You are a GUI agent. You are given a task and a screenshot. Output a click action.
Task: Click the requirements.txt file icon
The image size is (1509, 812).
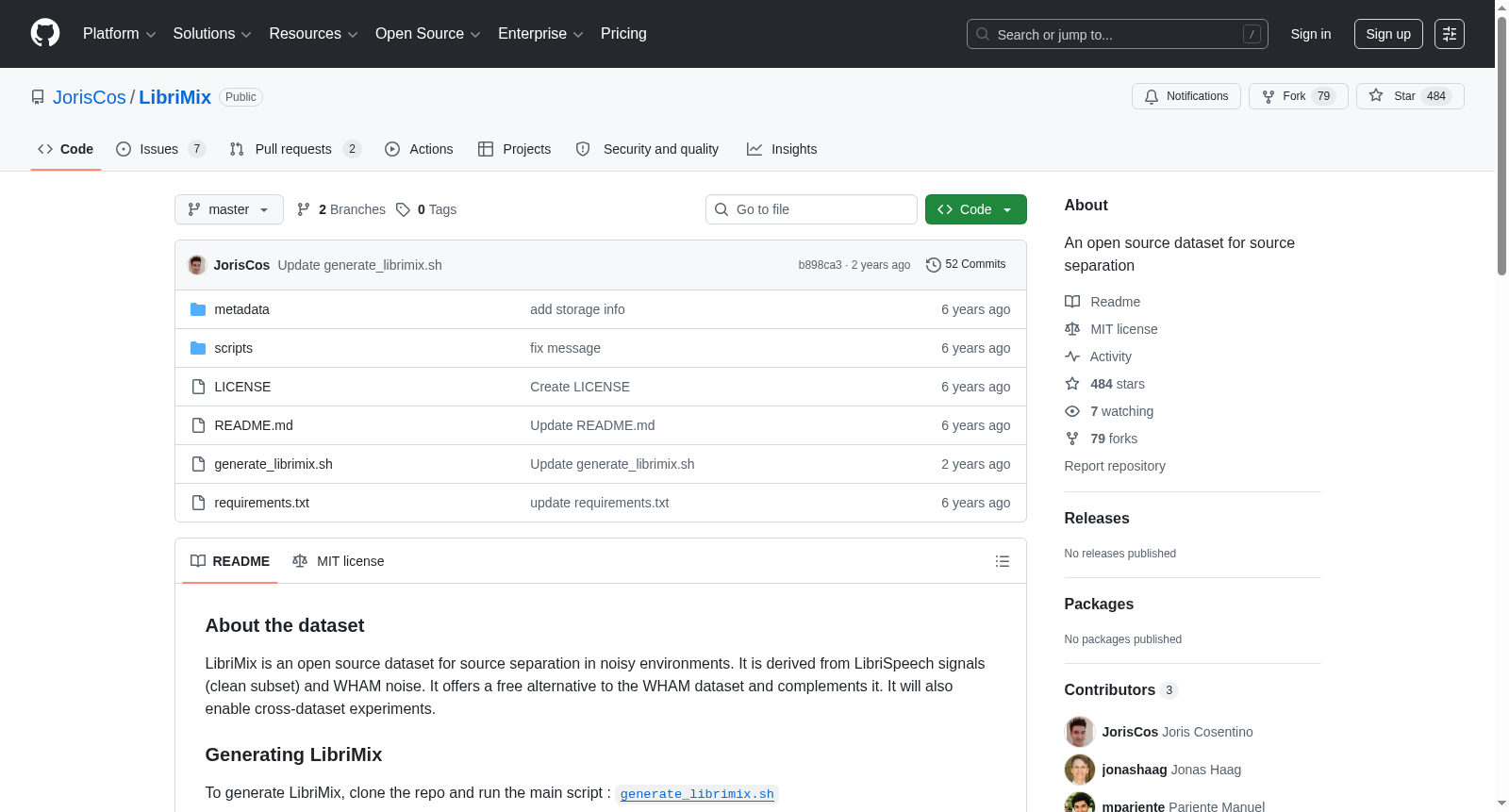[x=198, y=503]
